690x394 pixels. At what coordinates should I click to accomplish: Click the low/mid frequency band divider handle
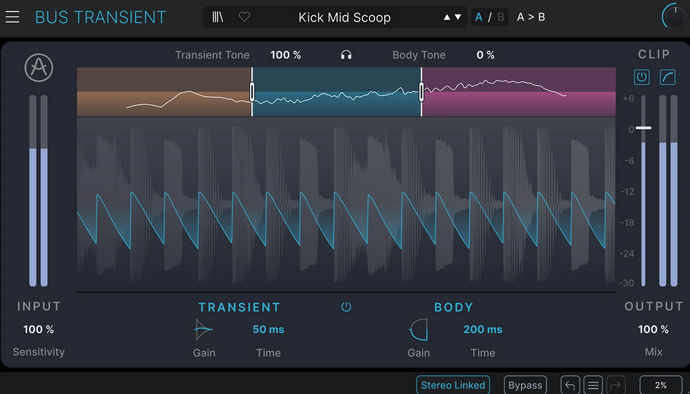click(252, 92)
